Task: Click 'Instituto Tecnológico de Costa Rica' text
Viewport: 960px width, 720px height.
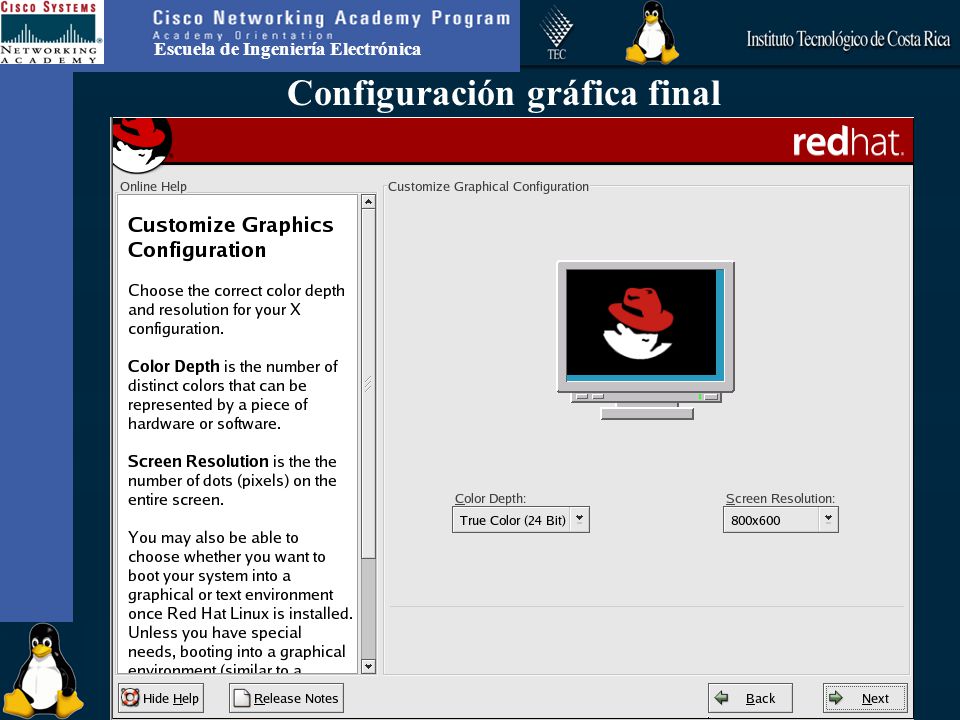Action: 848,39
